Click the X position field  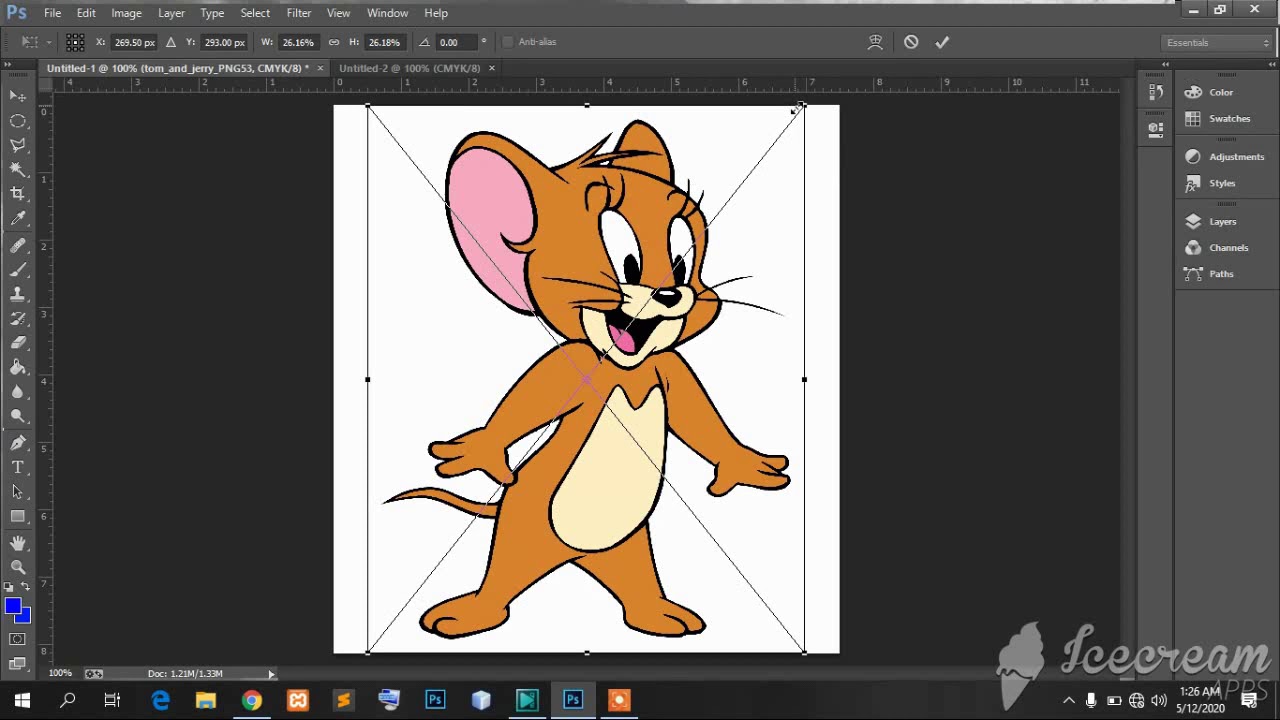coord(134,42)
